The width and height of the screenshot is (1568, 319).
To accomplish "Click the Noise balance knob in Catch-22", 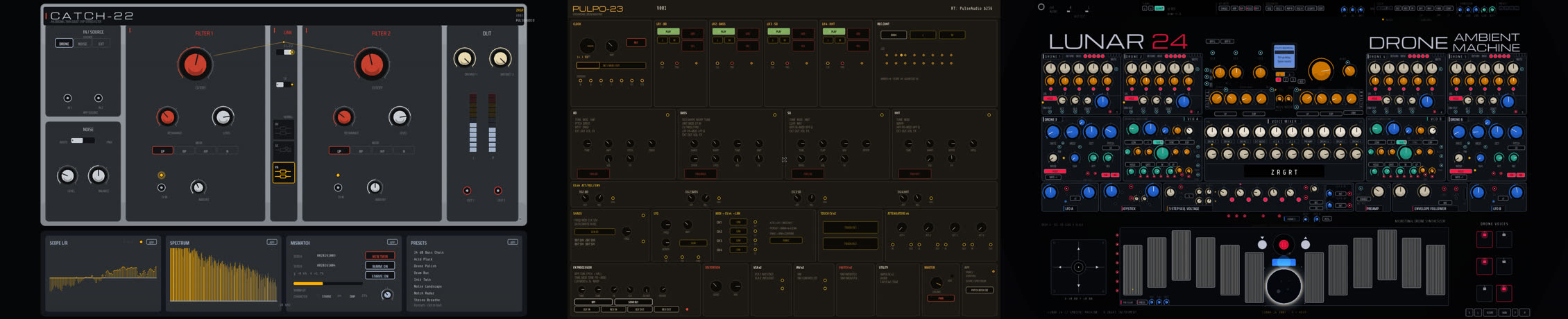I will [99, 175].
